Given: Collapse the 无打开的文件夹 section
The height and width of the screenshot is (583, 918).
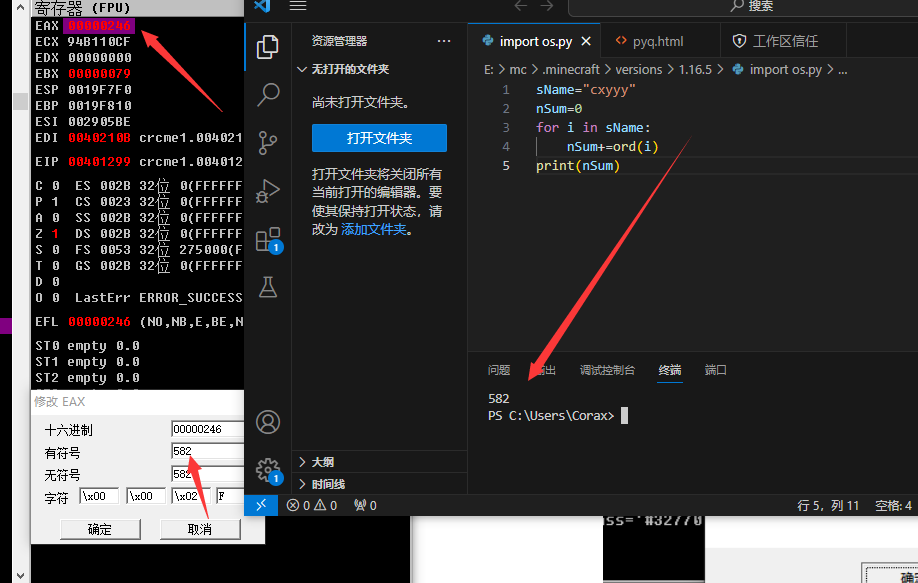Looking at the screenshot, I should coord(303,70).
